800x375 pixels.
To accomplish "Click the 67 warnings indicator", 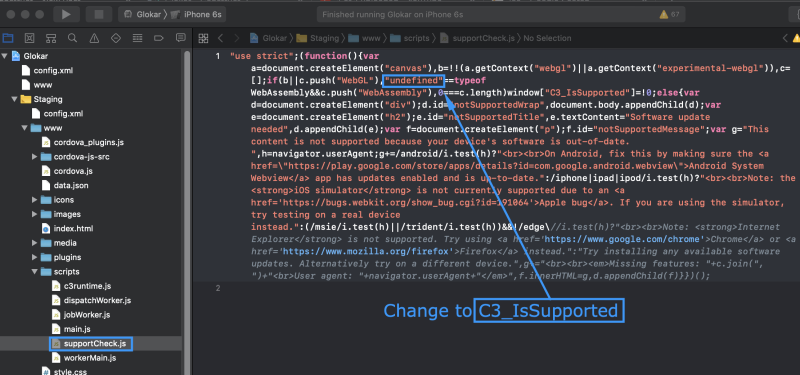I will 669,14.
